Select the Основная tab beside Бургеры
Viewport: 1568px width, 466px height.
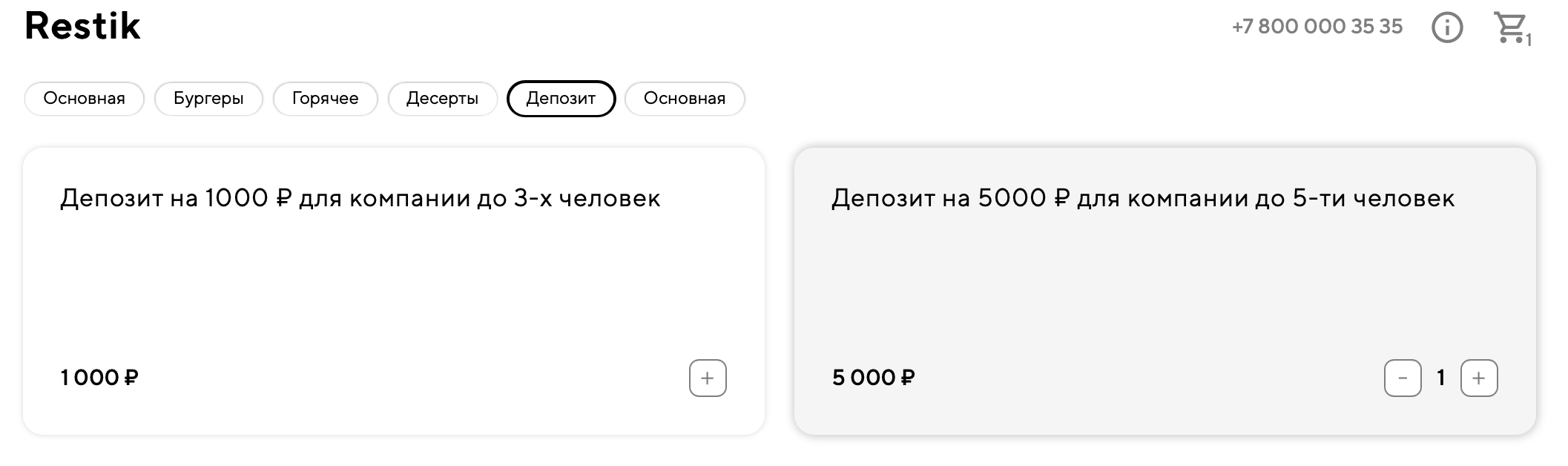(84, 99)
